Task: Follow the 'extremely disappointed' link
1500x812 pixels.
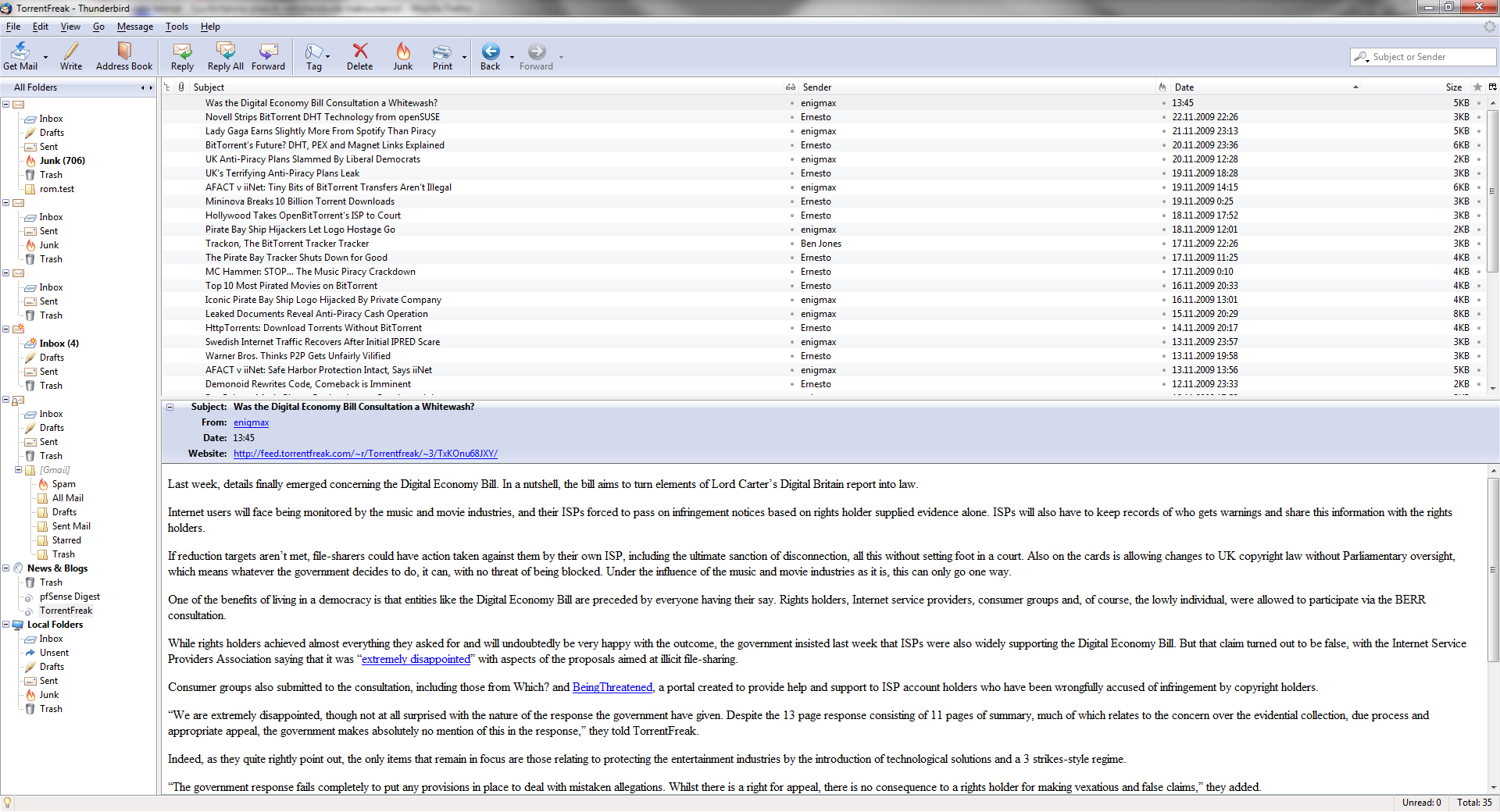Action: pyautogui.click(x=416, y=659)
